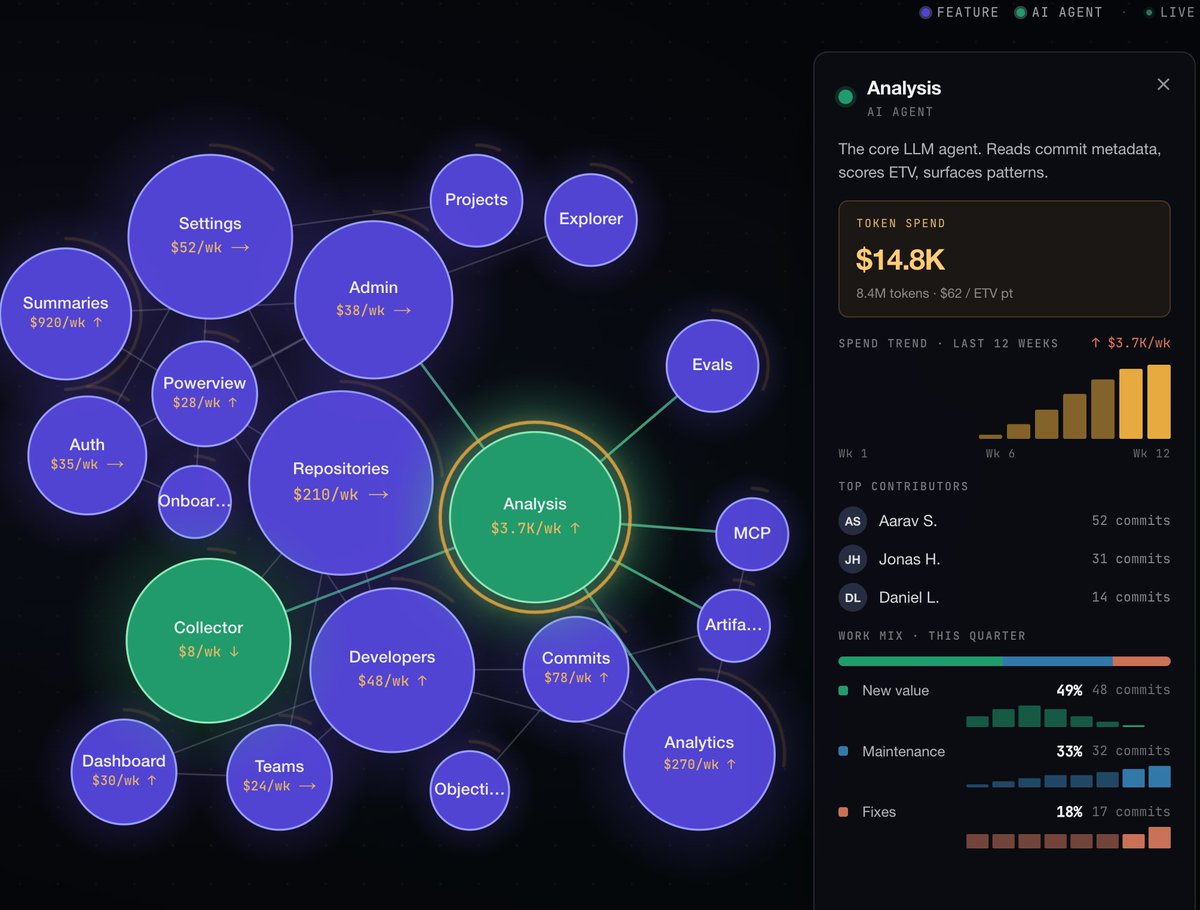Click the '33%' Maintenance percentage

click(x=1069, y=751)
